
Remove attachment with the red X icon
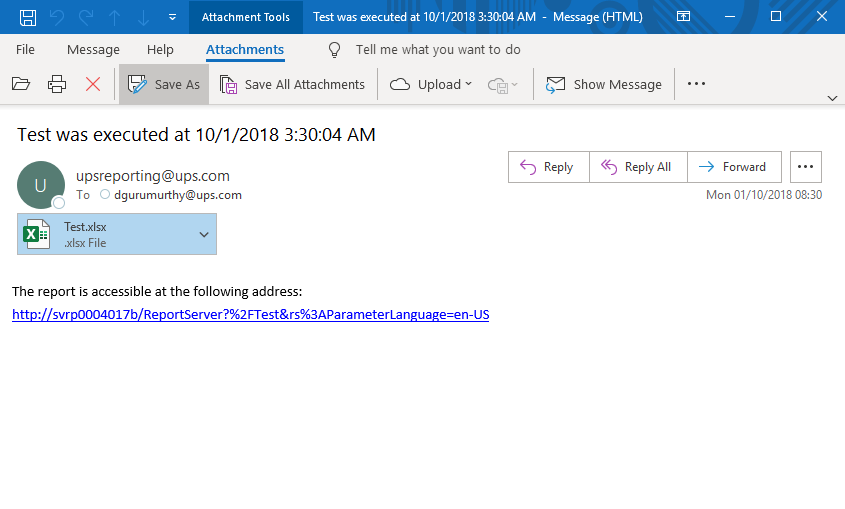(x=93, y=84)
